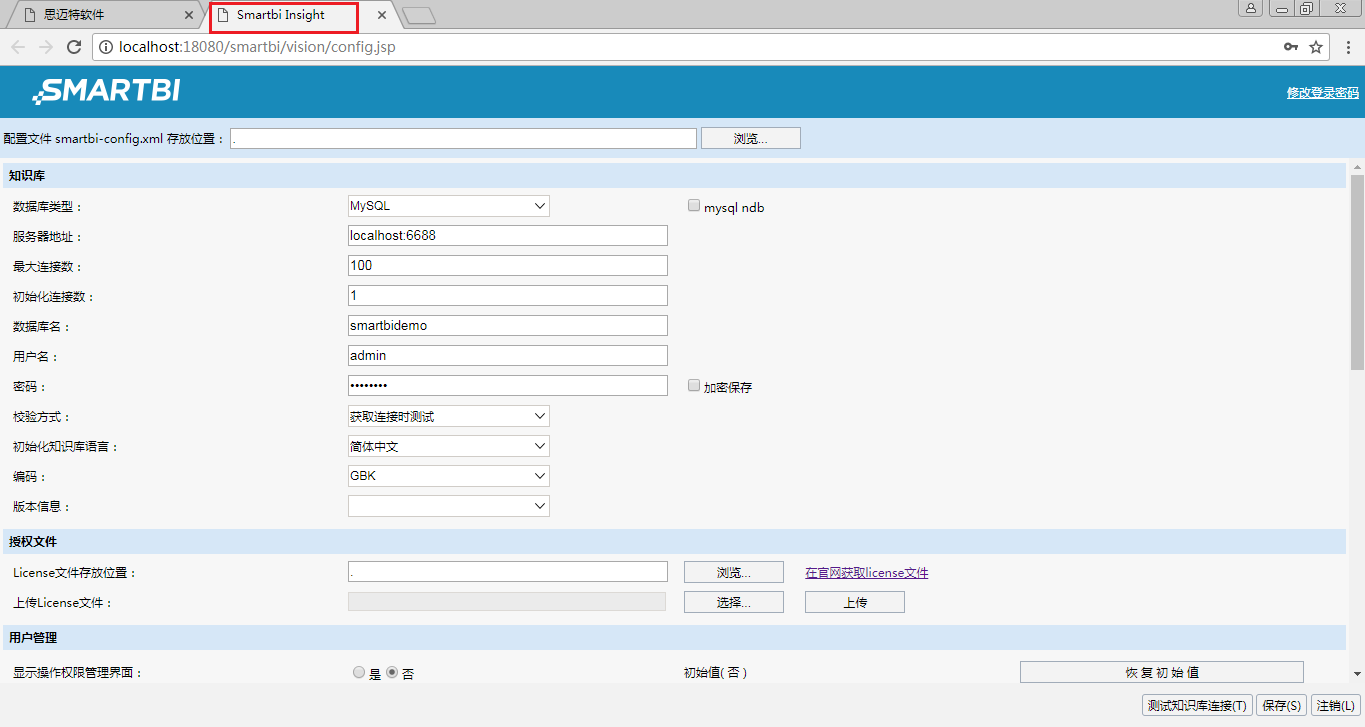
Task: Click the 密码 field
Action: coord(508,386)
